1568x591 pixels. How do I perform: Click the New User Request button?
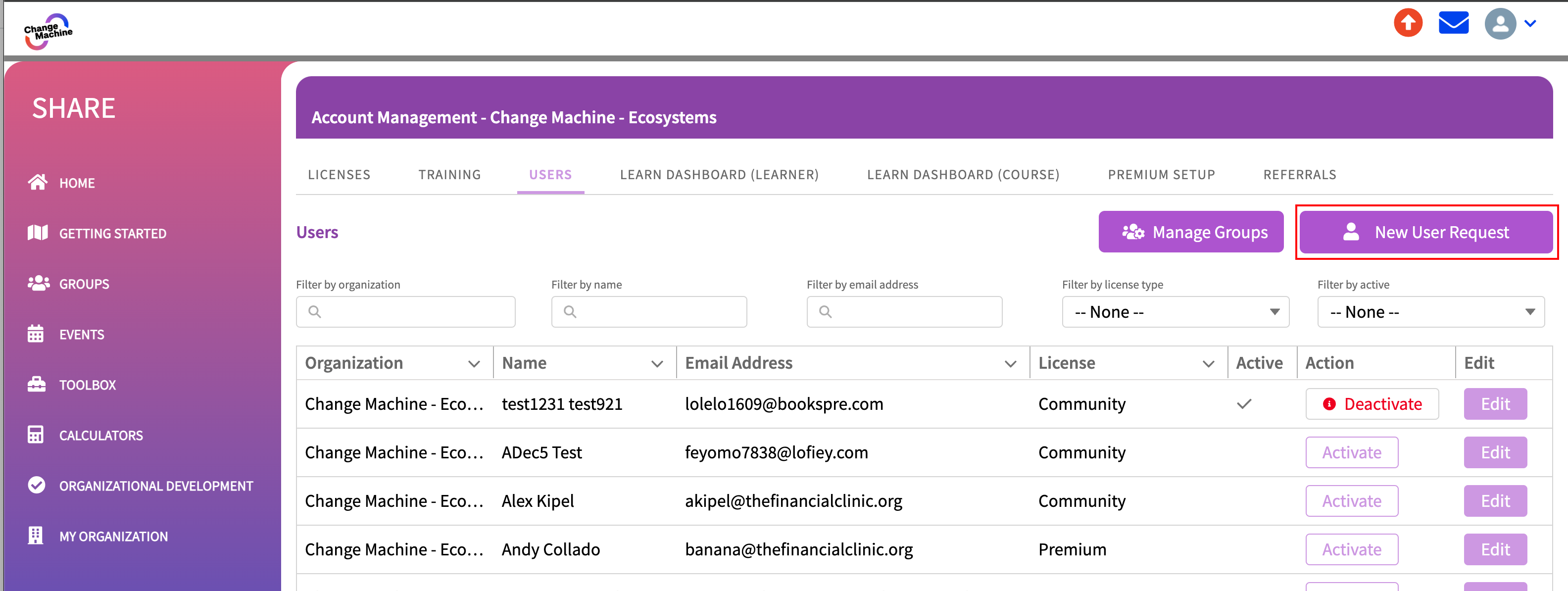pos(1425,233)
